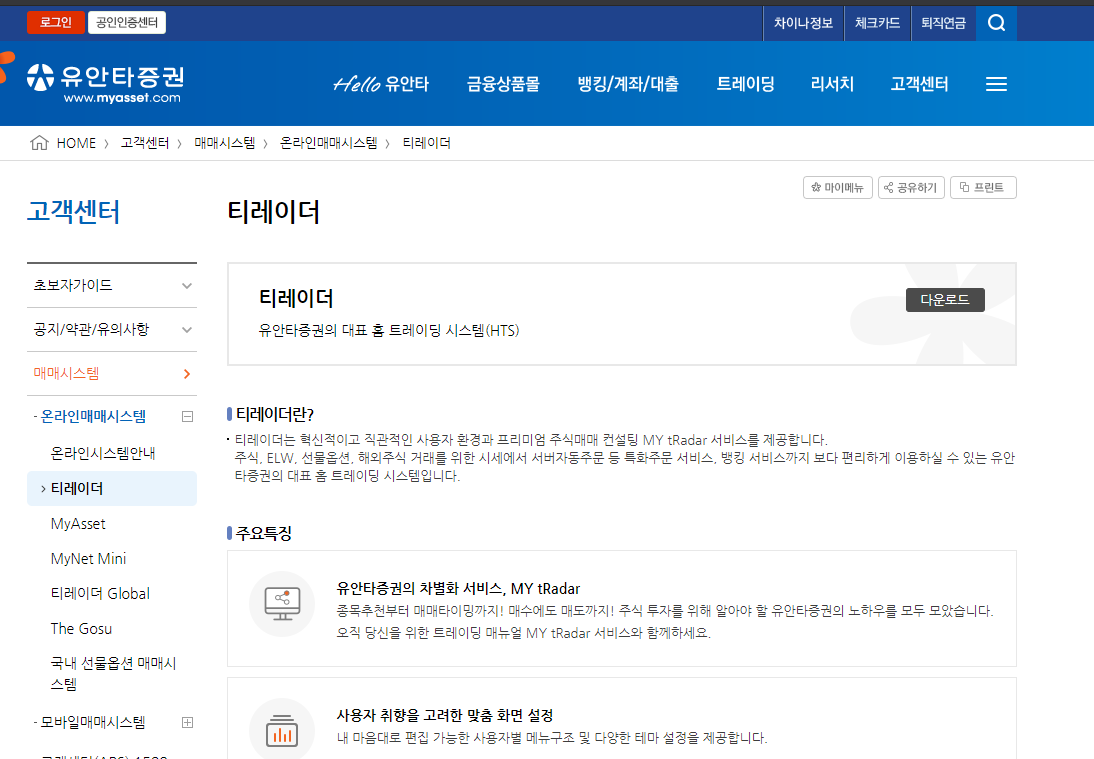Click the 주요특징 section heading
Viewport: 1094px width, 759px height.
pyautogui.click(x=264, y=534)
